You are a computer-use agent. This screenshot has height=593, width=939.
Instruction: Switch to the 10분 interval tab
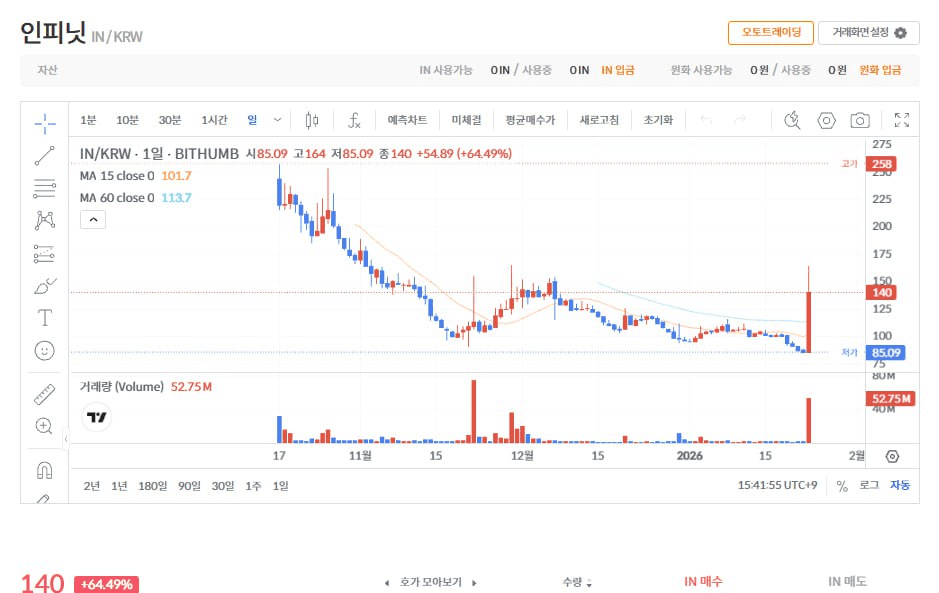pos(127,119)
